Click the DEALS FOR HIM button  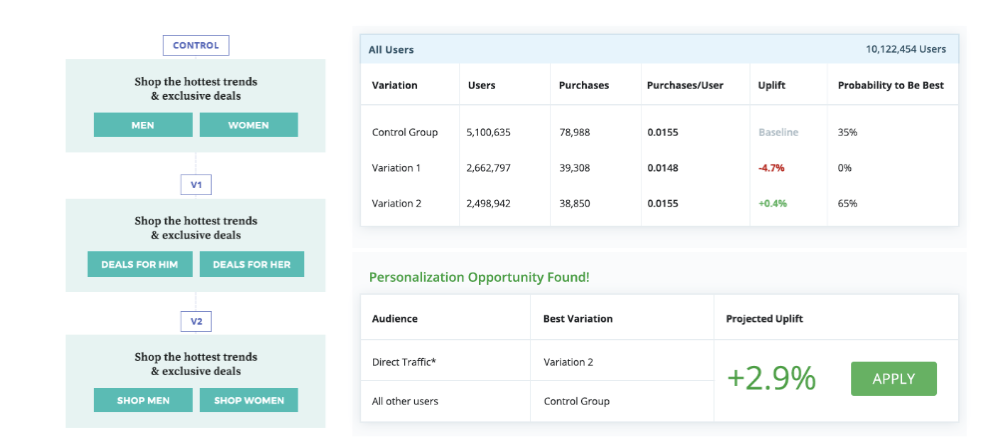140,264
